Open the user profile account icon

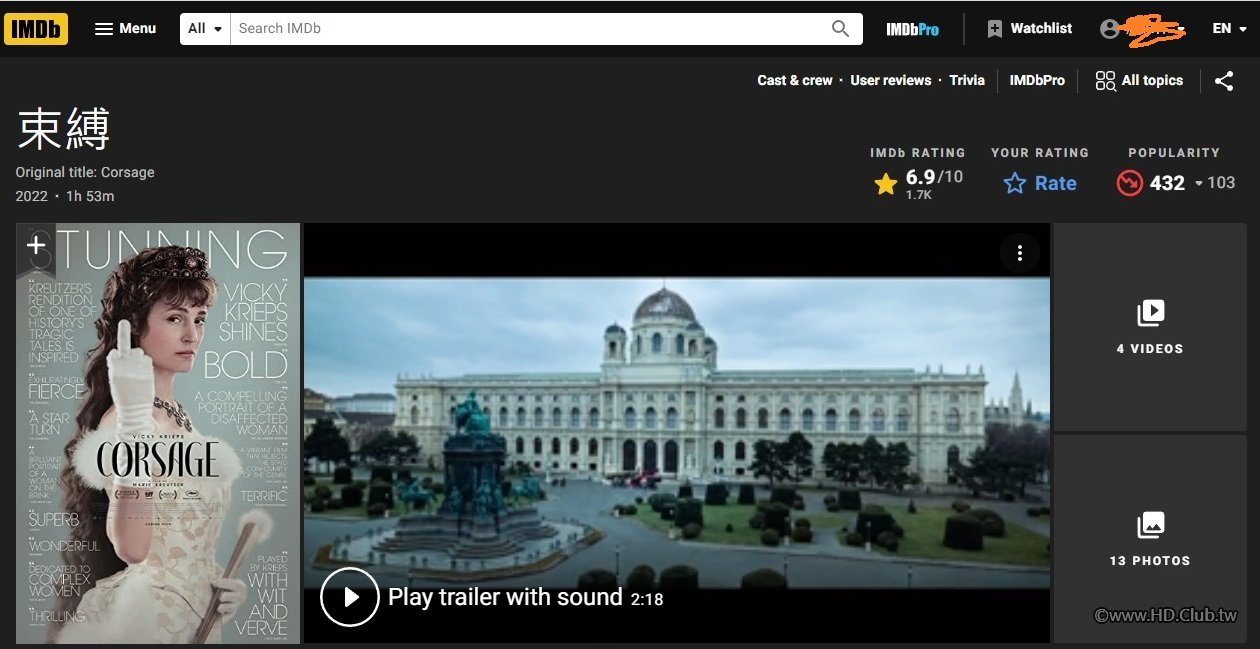pos(1109,29)
